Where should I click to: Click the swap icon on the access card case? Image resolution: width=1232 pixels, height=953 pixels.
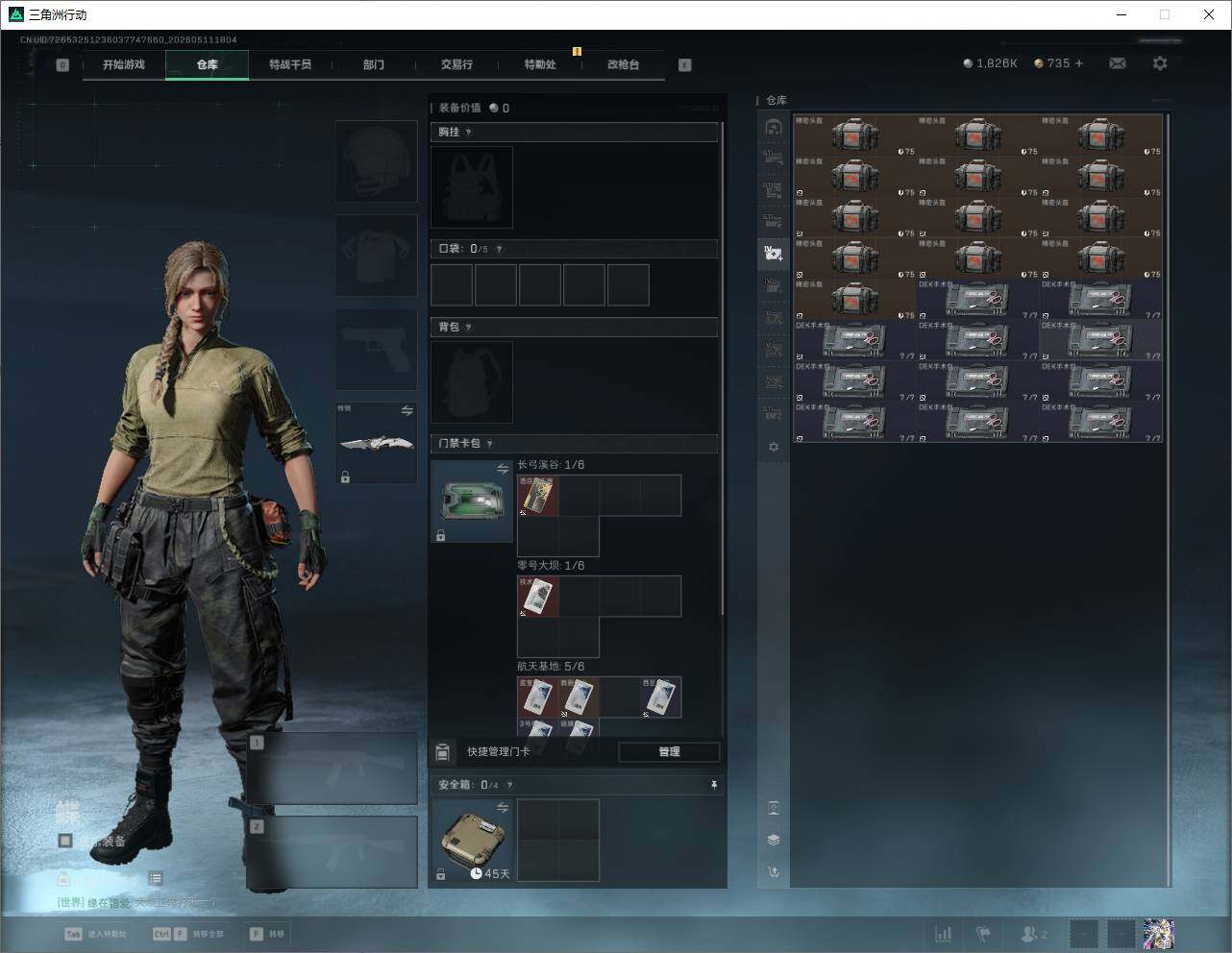click(503, 469)
